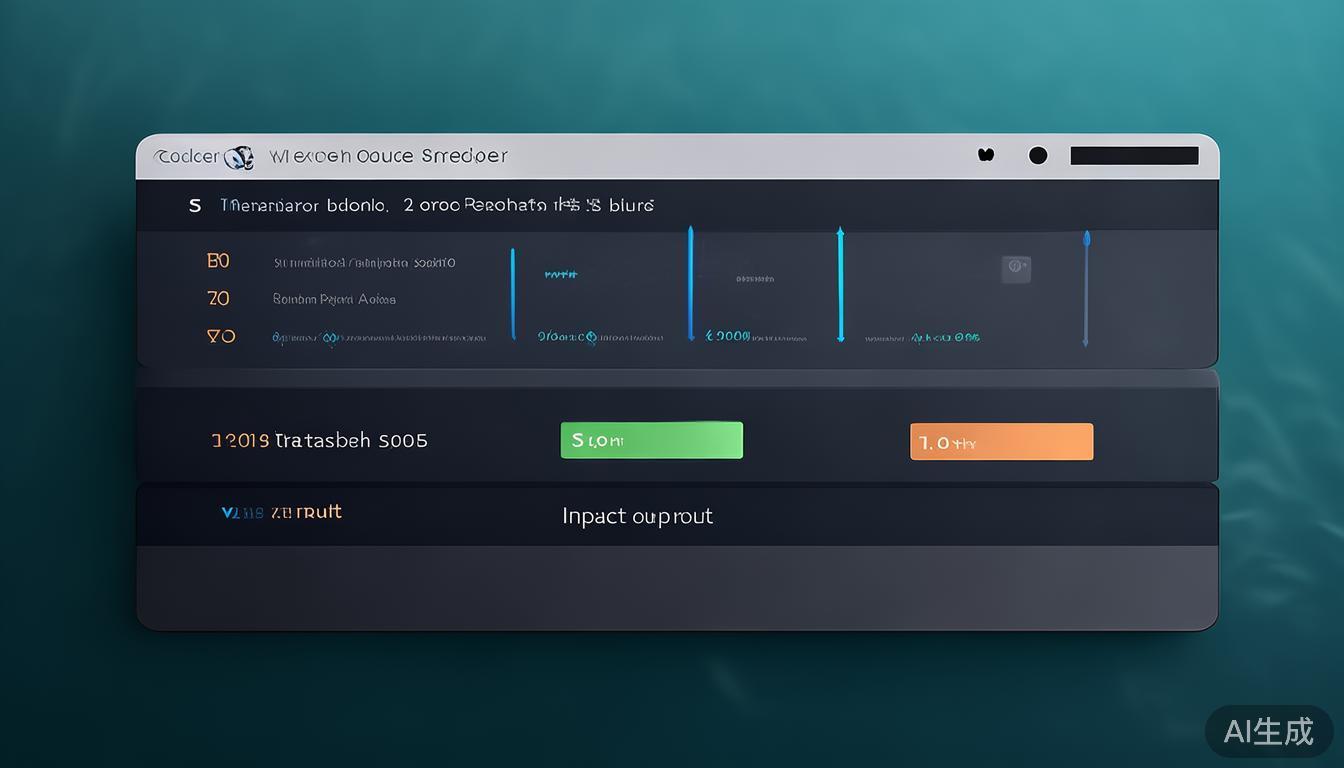This screenshot has width=1344, height=768.
Task: Select the orange "BO" row marker
Action: pos(218,261)
